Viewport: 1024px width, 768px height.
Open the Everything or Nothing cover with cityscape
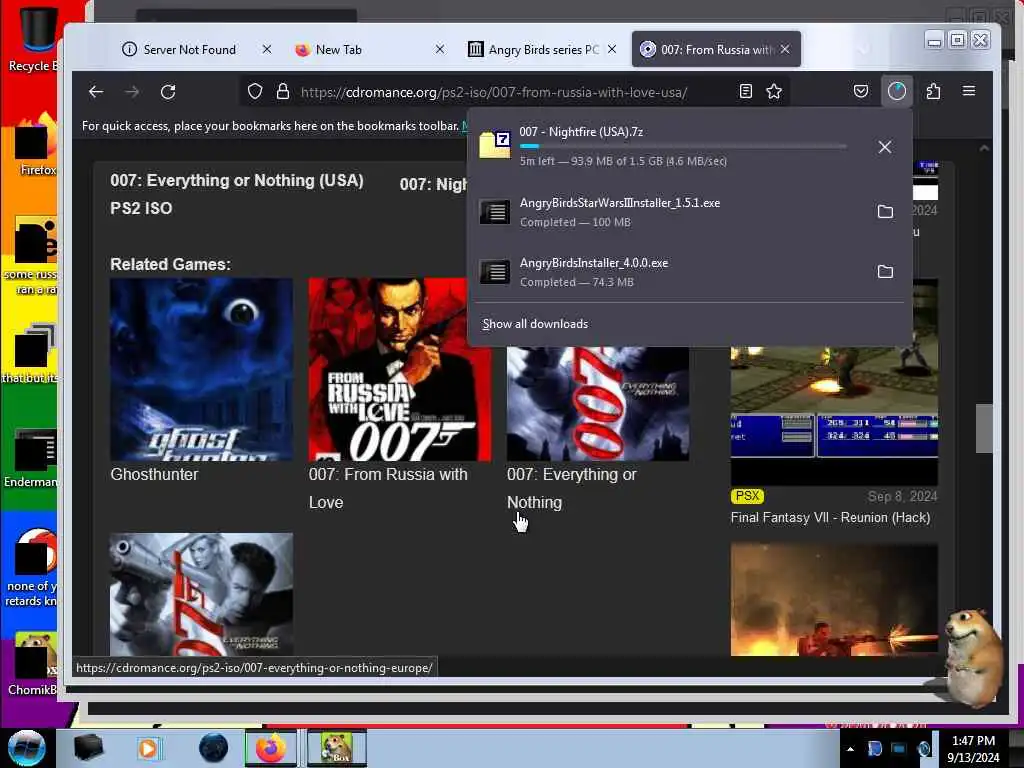[598, 404]
